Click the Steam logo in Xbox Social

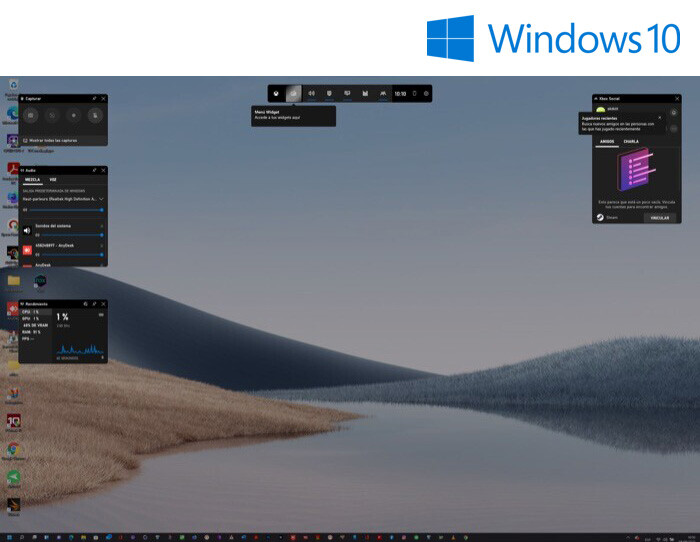point(600,217)
